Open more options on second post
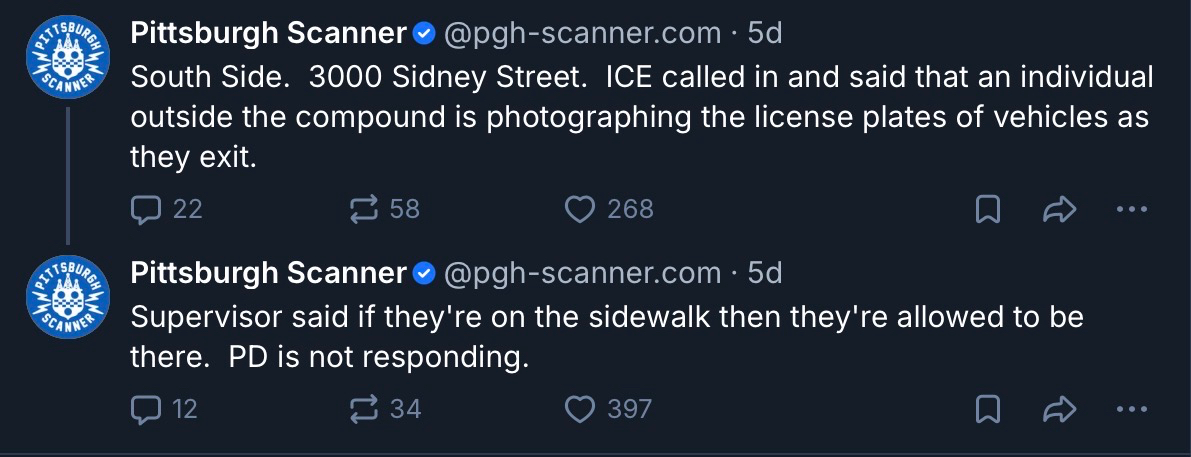 [x=1131, y=409]
